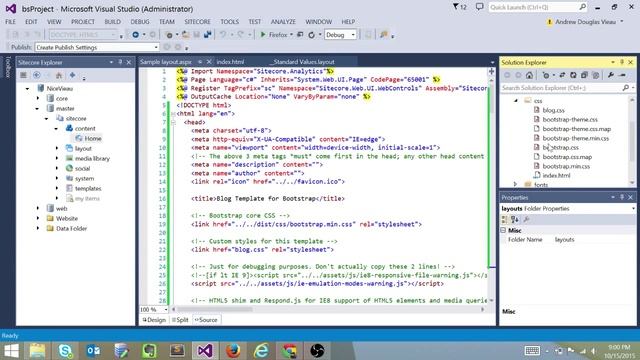Collapse the NiceVieau root node

(28, 89)
